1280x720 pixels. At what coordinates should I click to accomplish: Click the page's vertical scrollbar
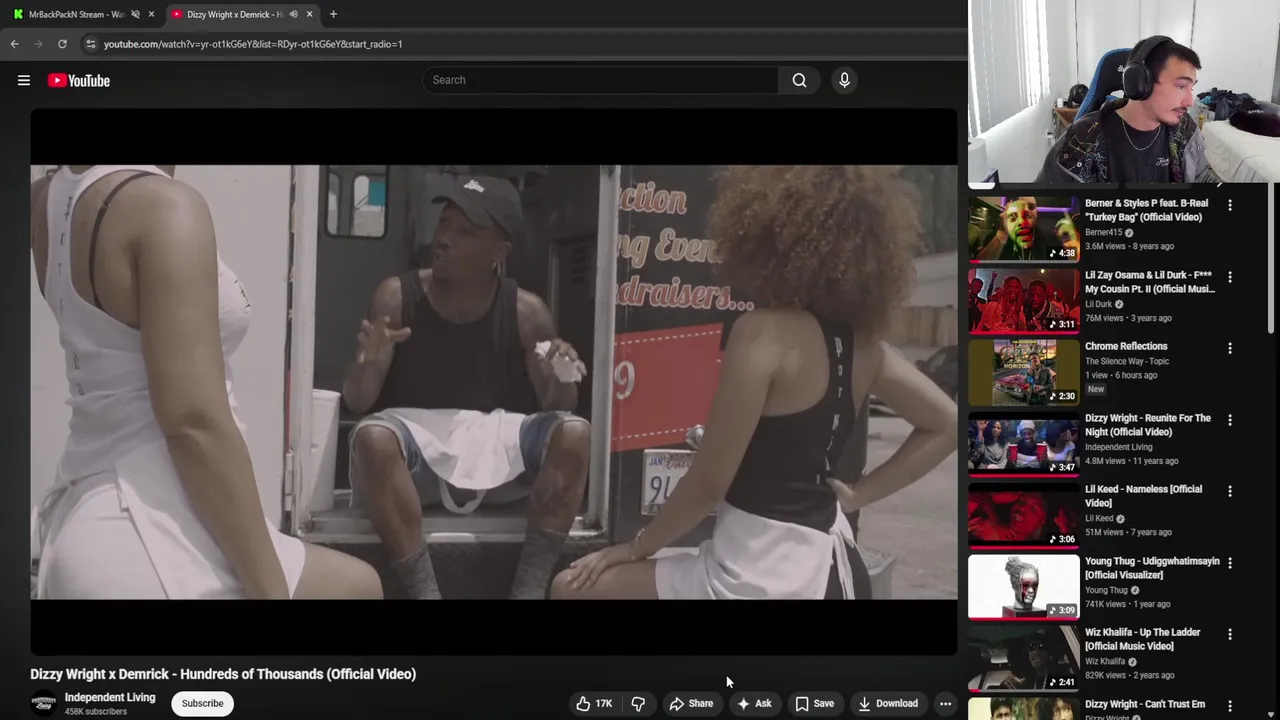pos(1273,260)
